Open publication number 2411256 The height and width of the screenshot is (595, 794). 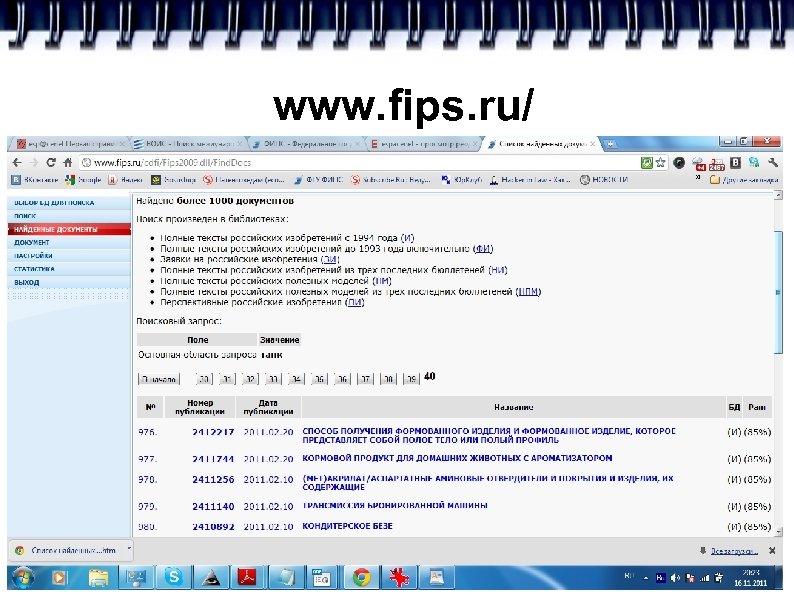[213, 479]
